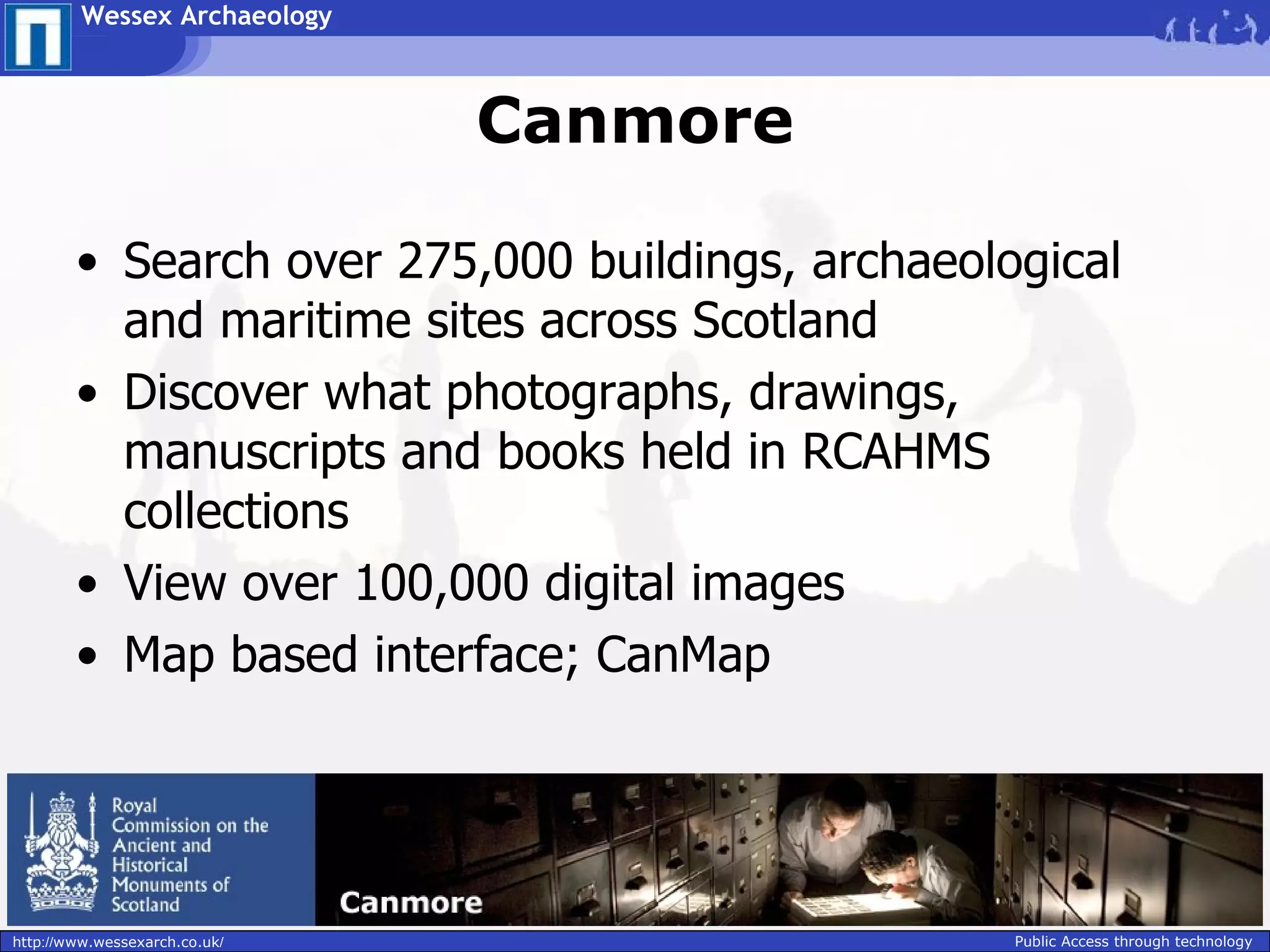Screen dimensions: 1270x952
Task: Click the 'Canmore' label in the banner photo
Action: [411, 902]
